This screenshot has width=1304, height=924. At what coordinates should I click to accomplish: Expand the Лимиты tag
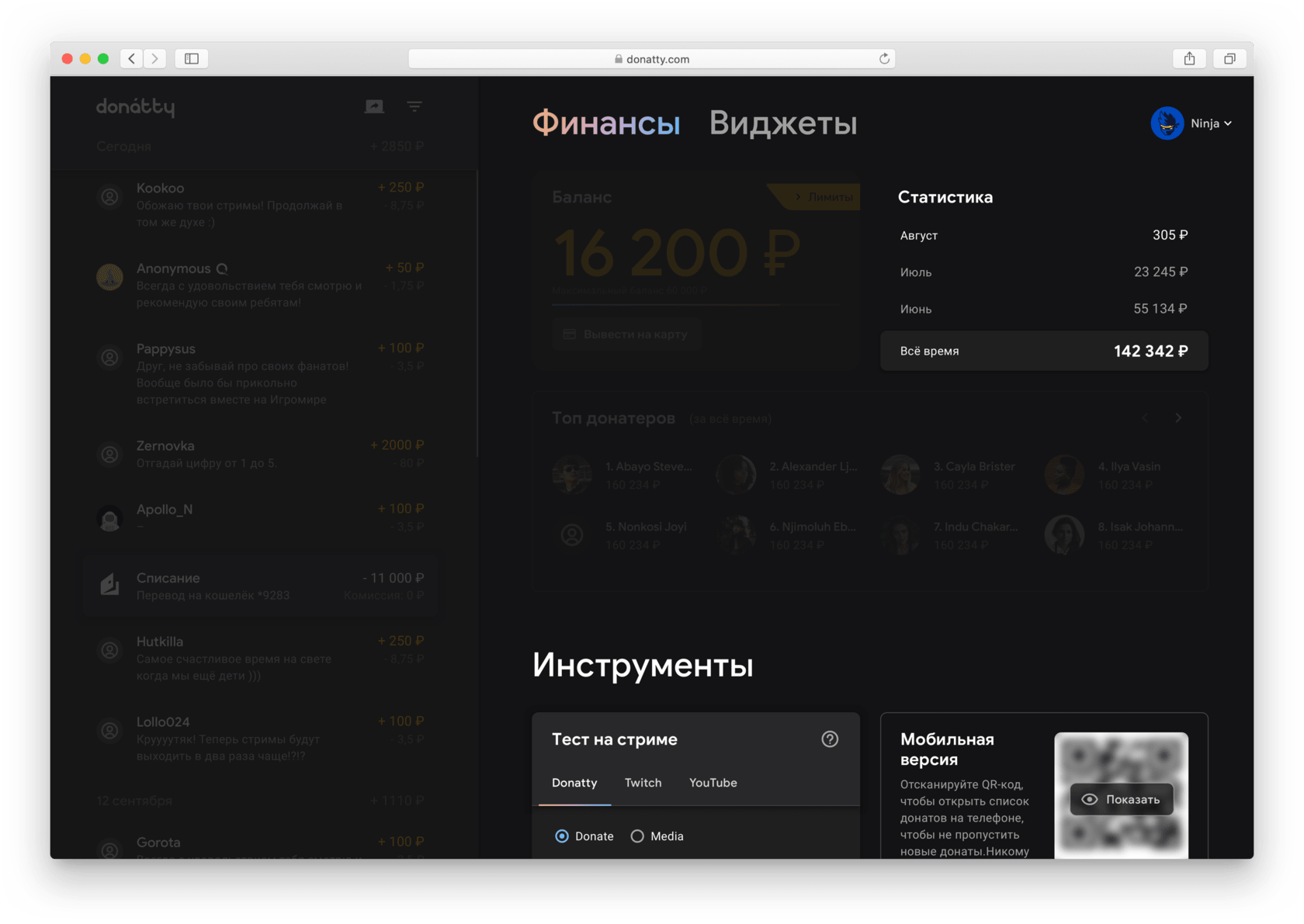(814, 197)
